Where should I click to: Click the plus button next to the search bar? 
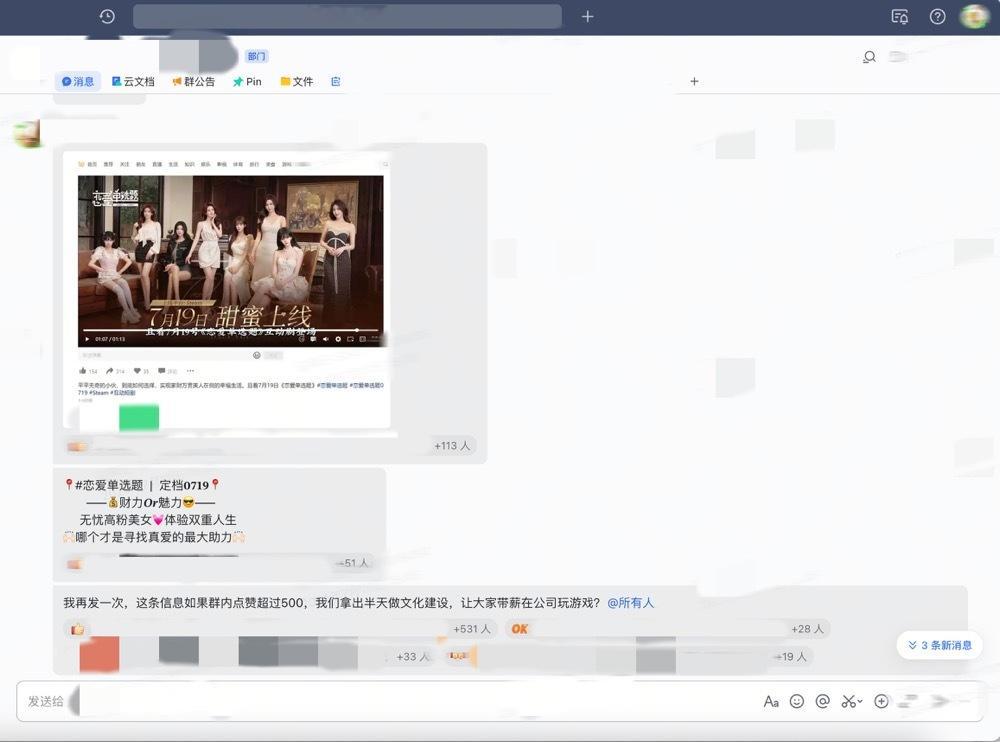pyautogui.click(x=587, y=17)
